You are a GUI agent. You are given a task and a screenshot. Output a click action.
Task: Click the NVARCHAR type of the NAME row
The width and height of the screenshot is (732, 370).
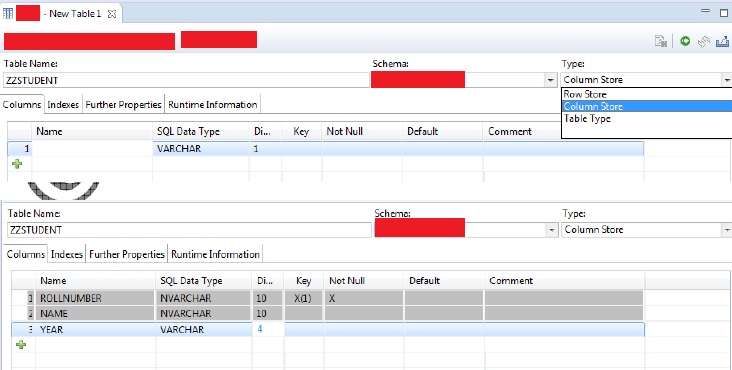203,314
